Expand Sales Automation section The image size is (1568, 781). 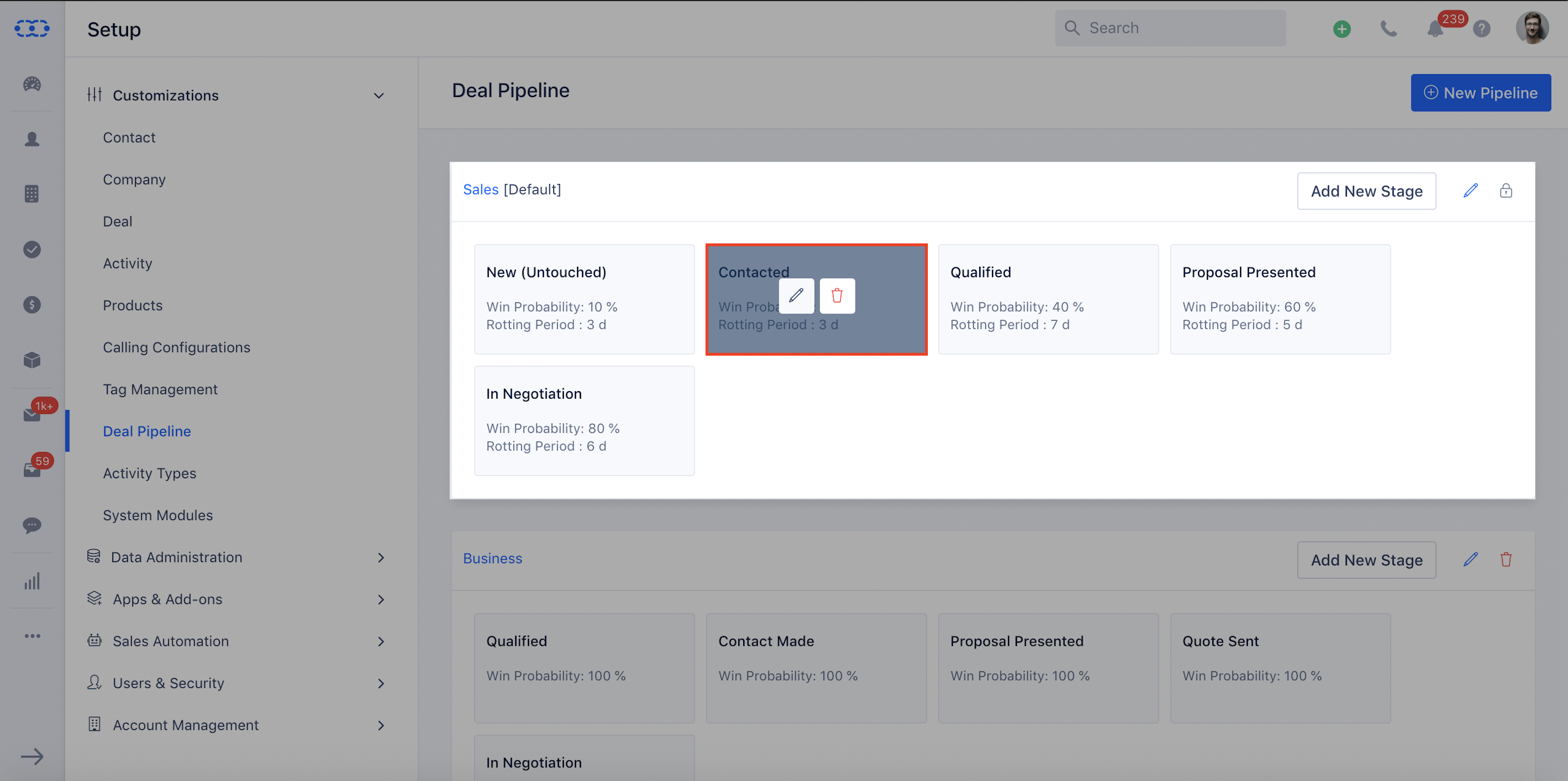click(381, 641)
